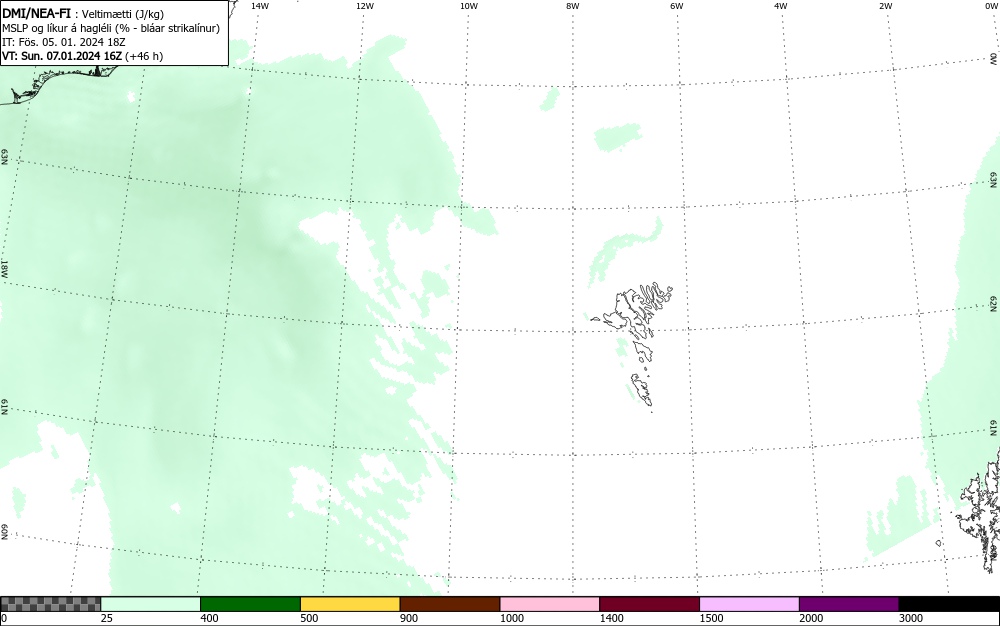Viewport: 1000px width, 626px height.
Task: Click the 6W longitude label
Action: 677,6
